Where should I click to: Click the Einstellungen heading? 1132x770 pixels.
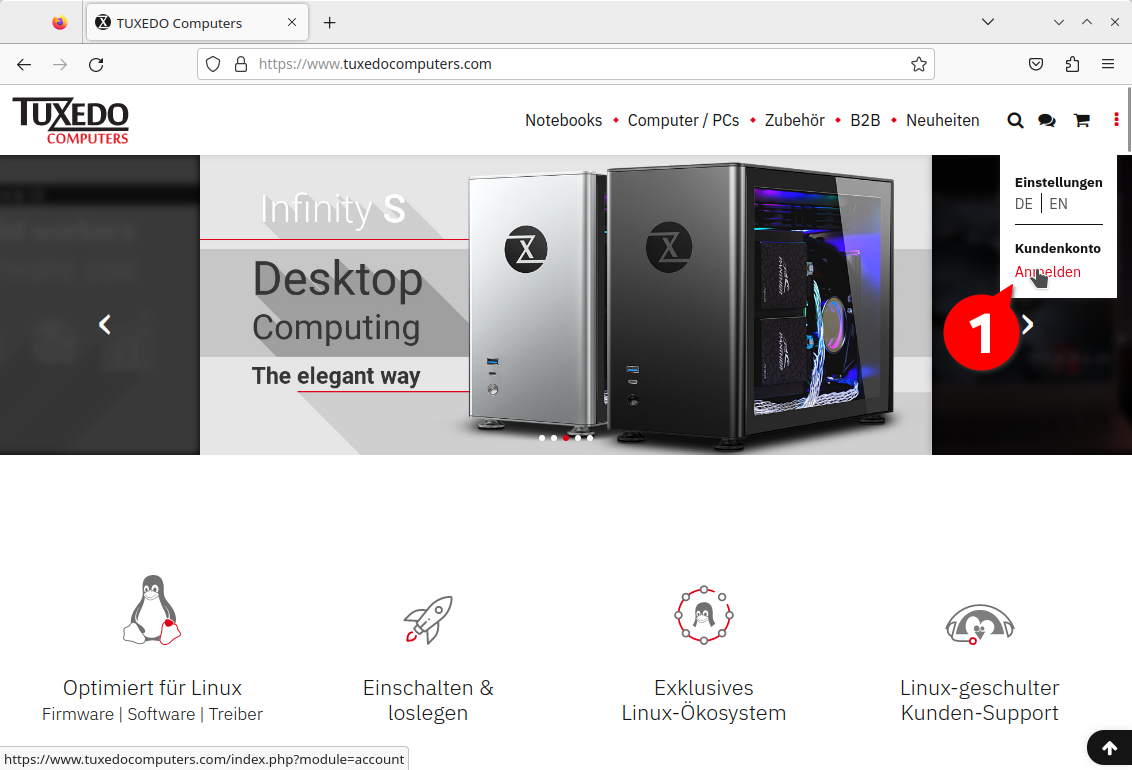coord(1058,183)
